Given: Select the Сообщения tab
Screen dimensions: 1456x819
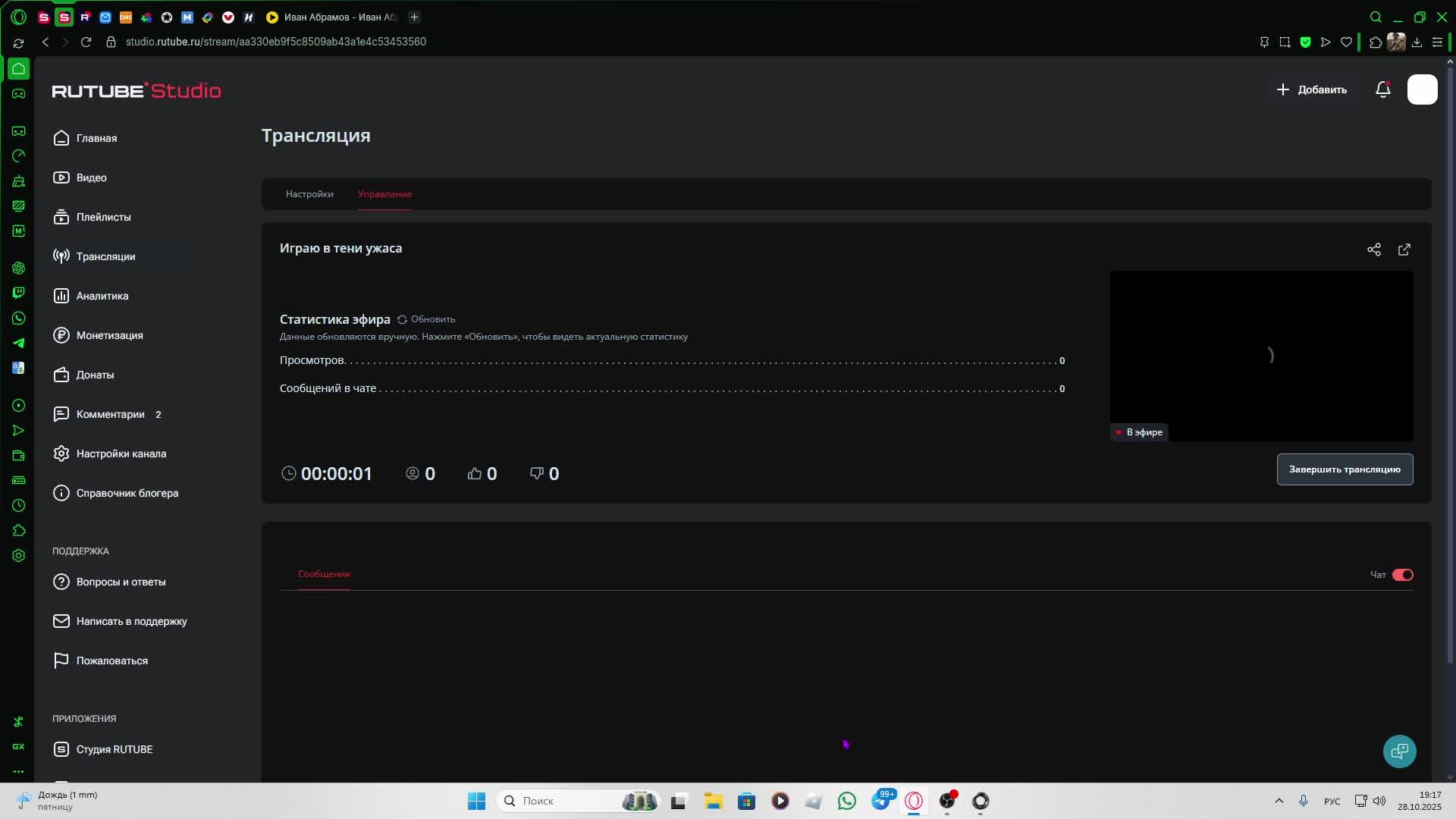Looking at the screenshot, I should [x=324, y=574].
